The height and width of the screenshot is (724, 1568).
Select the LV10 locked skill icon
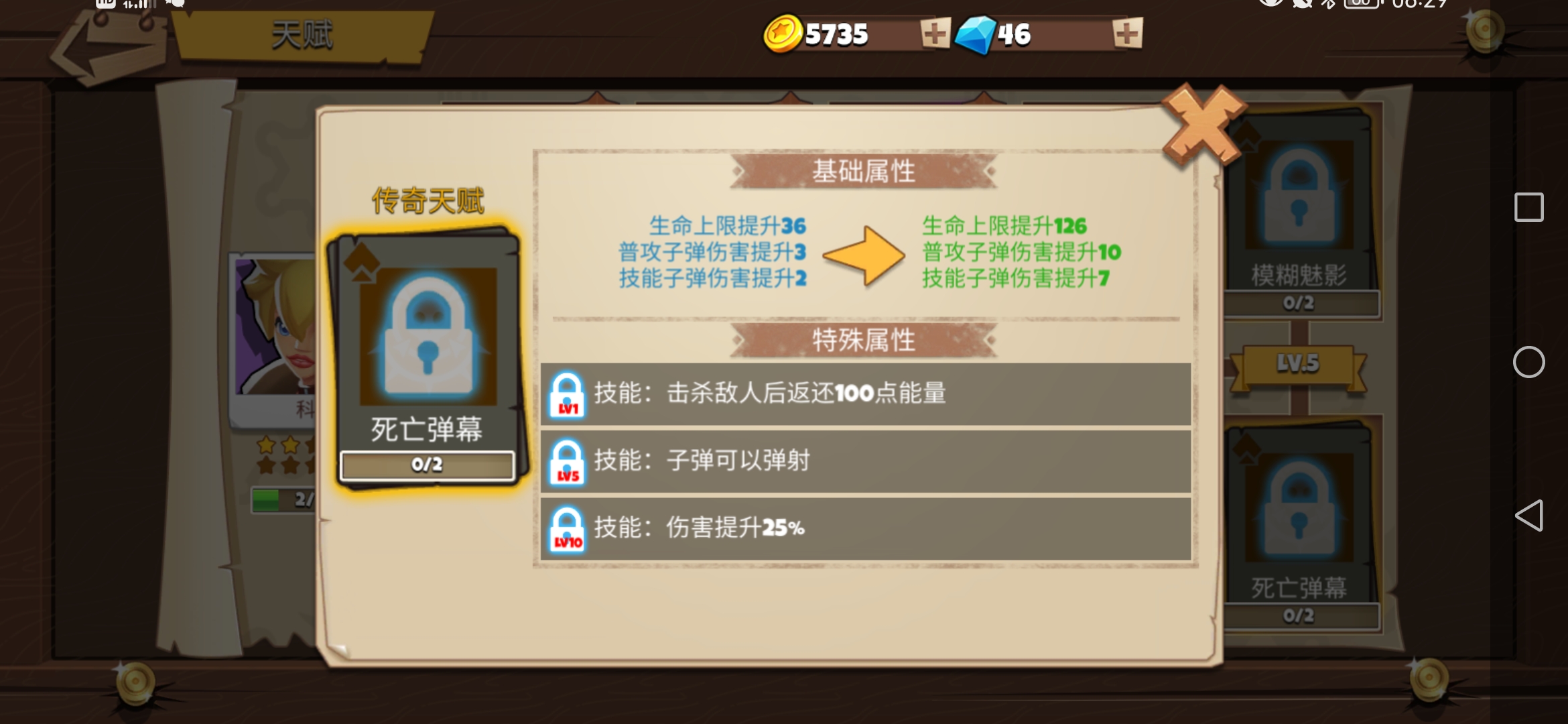click(567, 529)
